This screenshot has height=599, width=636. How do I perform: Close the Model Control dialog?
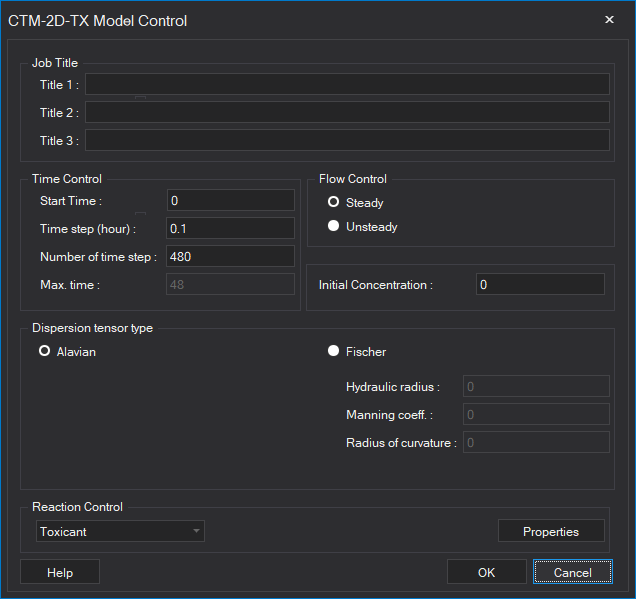[609, 19]
